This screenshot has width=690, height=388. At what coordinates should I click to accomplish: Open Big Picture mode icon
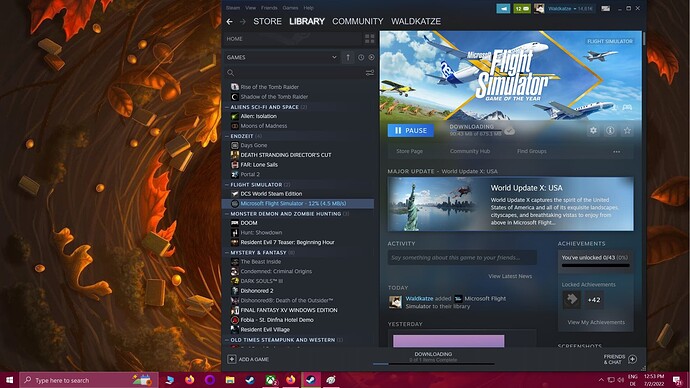click(x=606, y=8)
